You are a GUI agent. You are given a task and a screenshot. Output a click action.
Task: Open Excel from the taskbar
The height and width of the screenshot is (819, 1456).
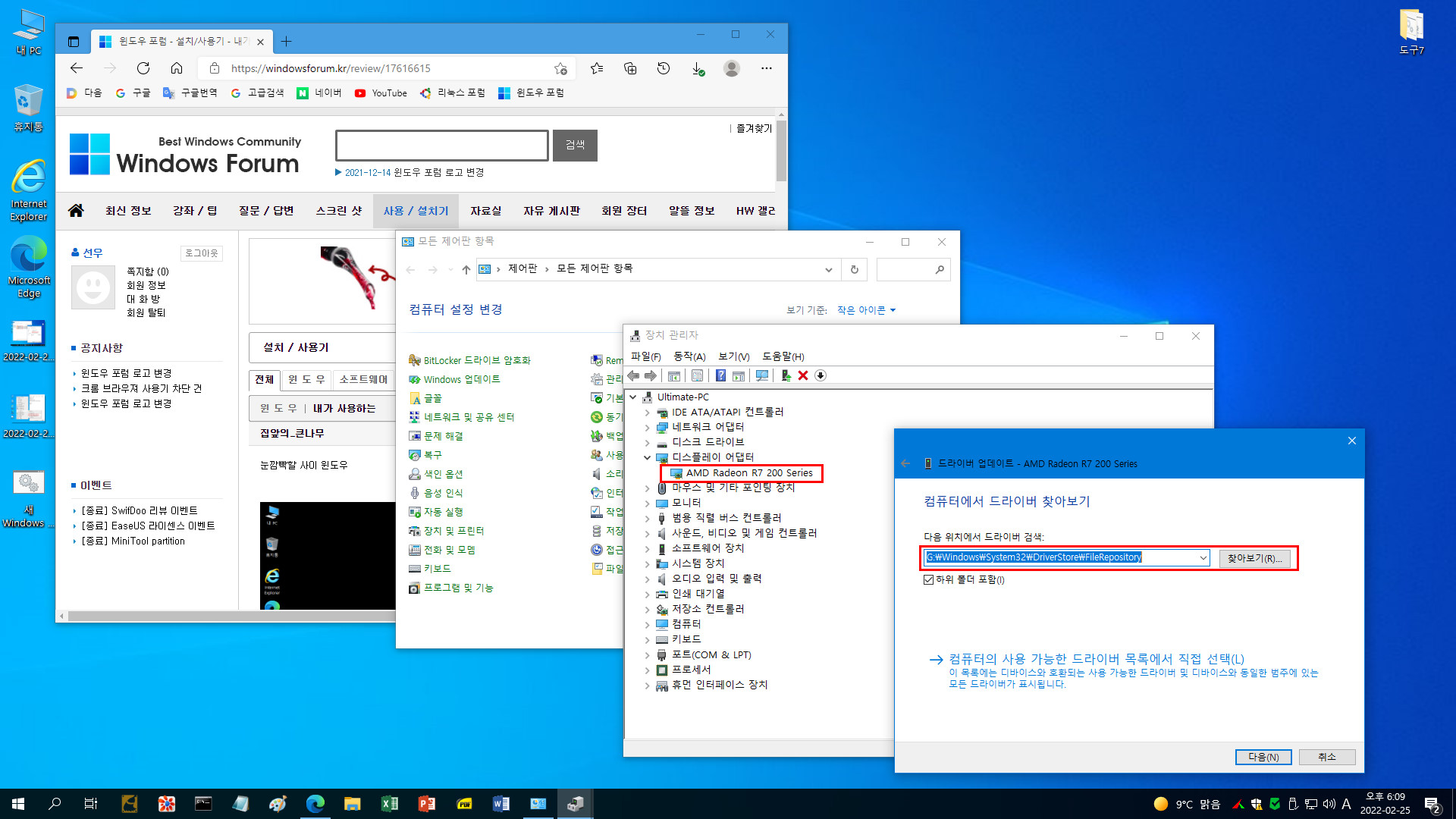(390, 804)
